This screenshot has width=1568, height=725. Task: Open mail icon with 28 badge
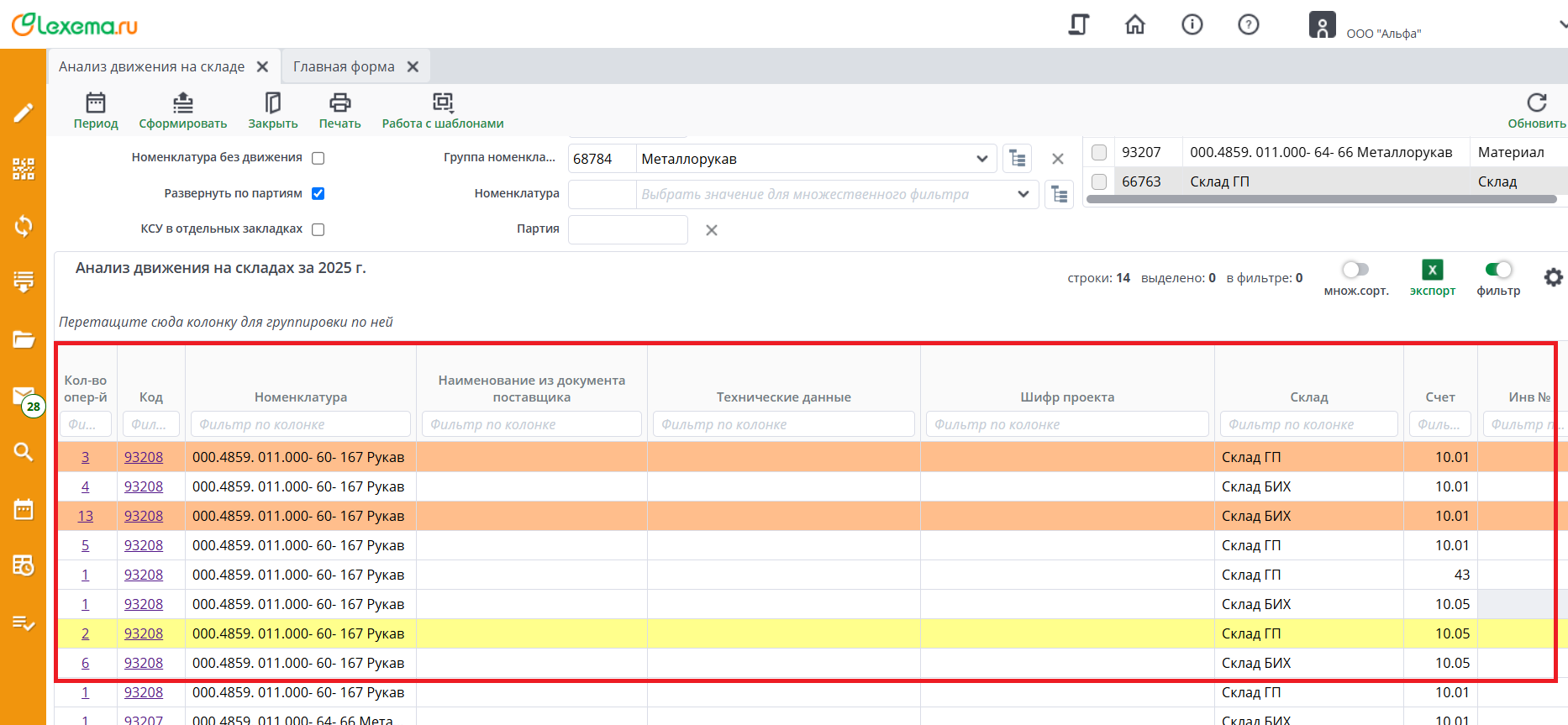pyautogui.click(x=24, y=396)
